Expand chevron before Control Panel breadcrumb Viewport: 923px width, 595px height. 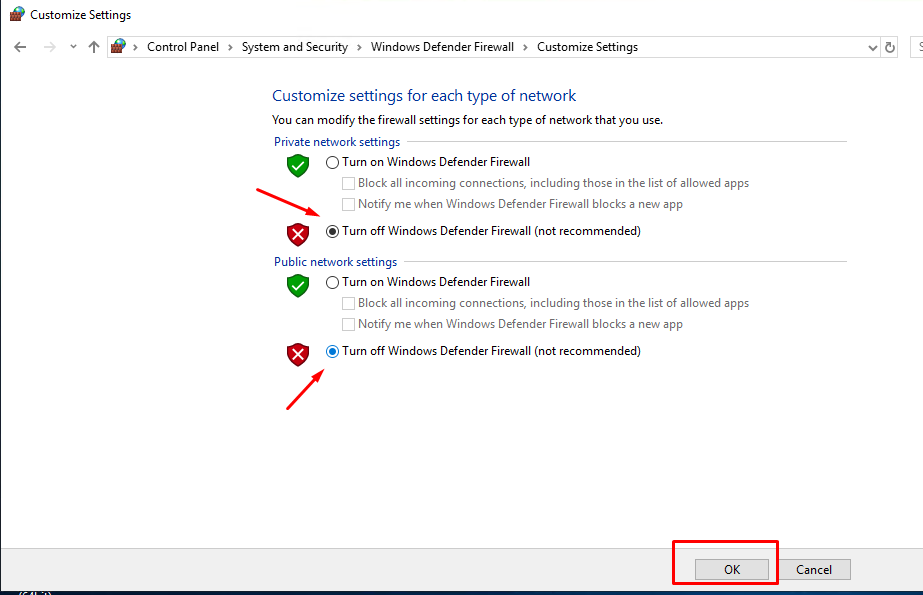tap(135, 47)
